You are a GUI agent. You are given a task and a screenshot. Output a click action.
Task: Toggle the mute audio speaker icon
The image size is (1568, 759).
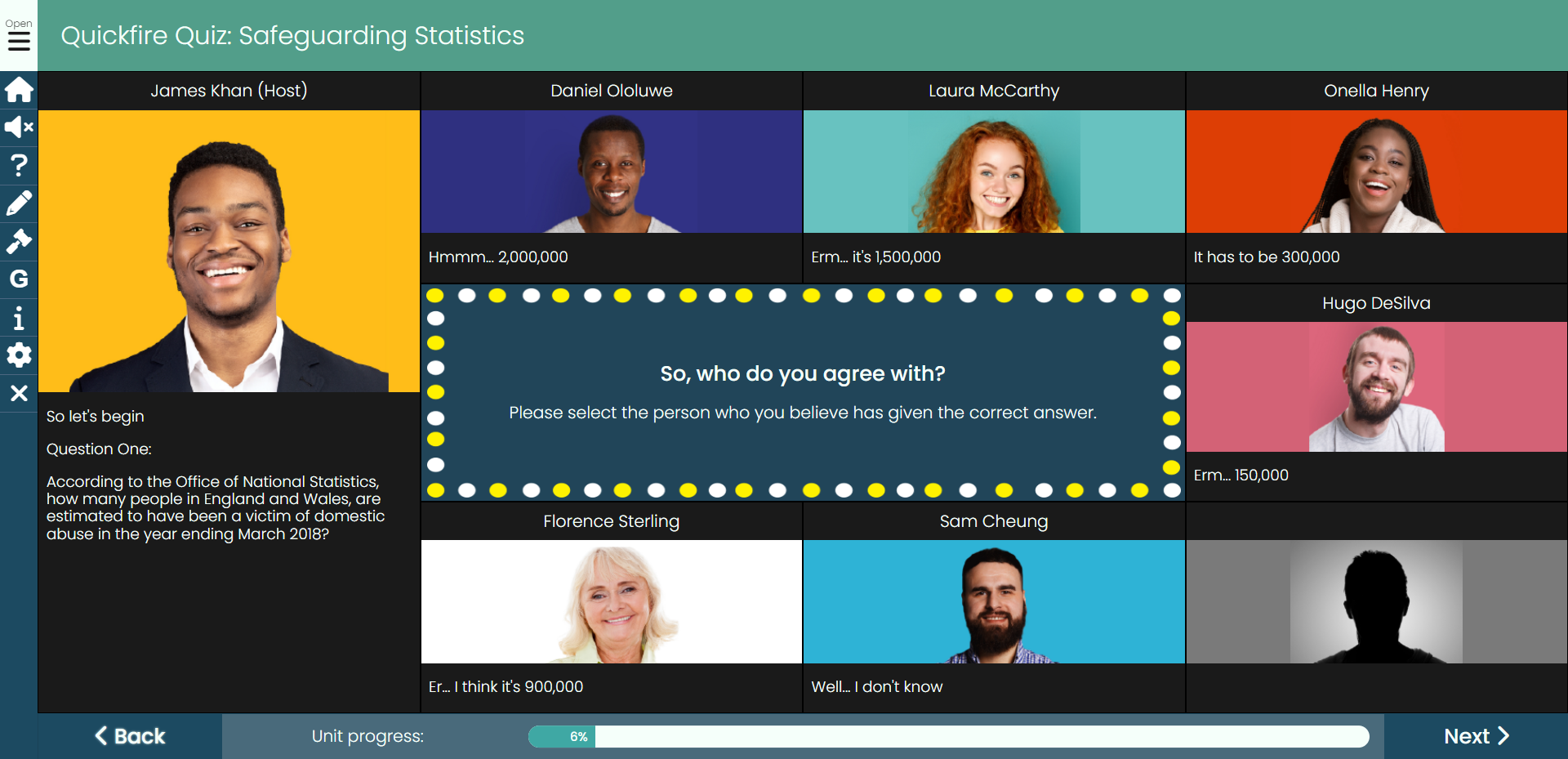19,127
